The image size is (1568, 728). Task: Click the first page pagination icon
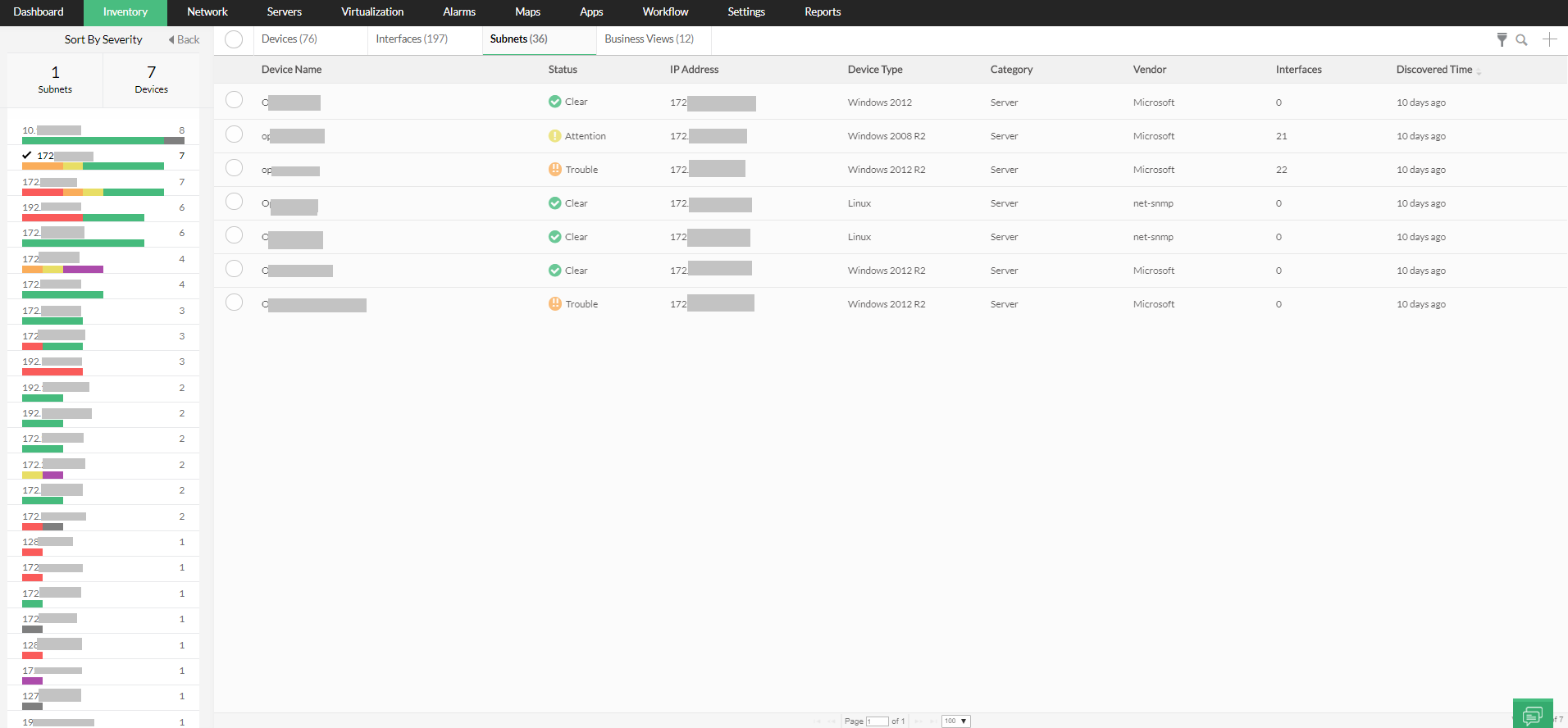click(x=817, y=721)
